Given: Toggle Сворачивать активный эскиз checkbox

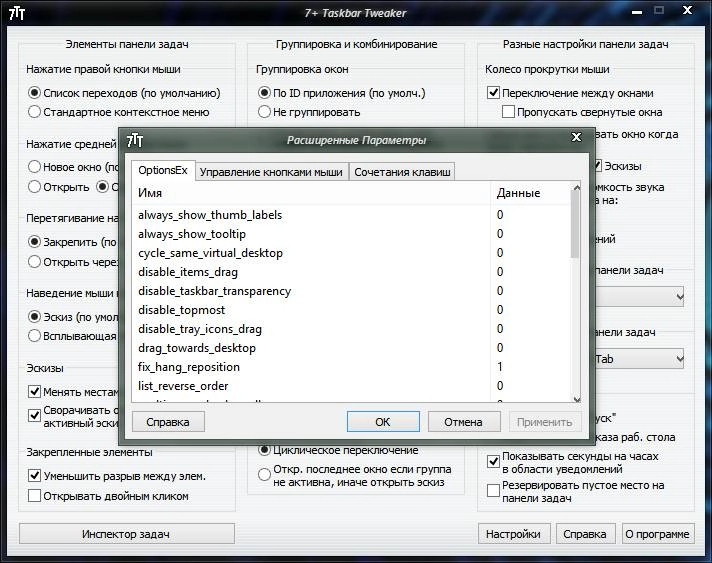Looking at the screenshot, I should pos(35,415).
